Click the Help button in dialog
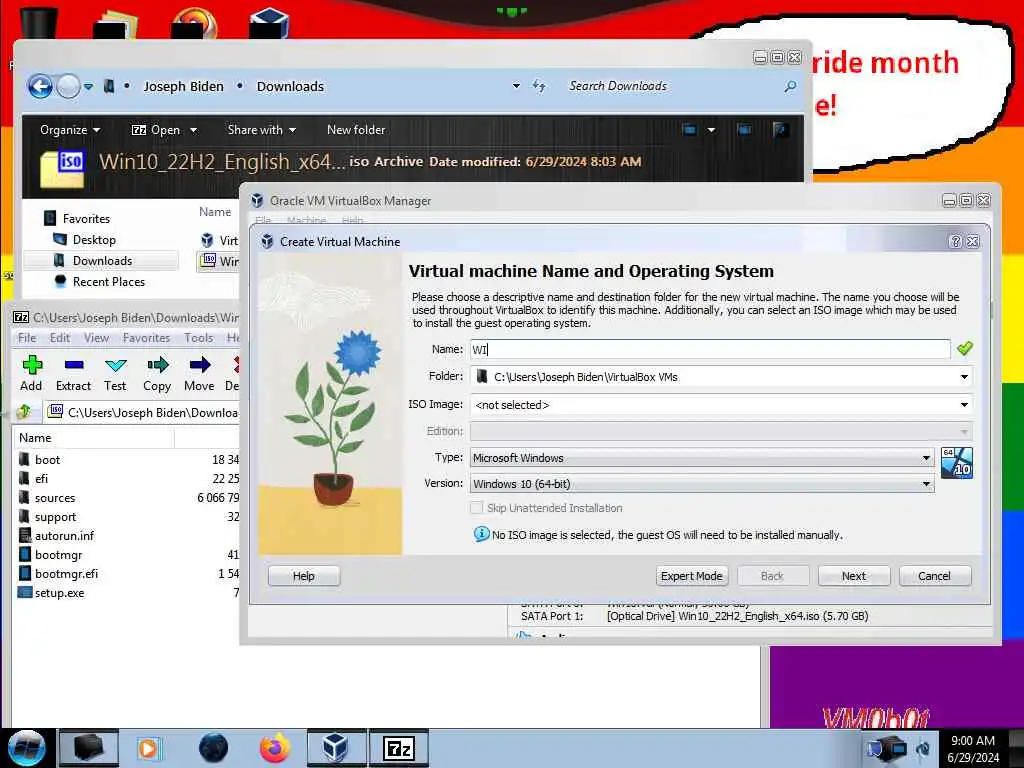 (x=304, y=576)
